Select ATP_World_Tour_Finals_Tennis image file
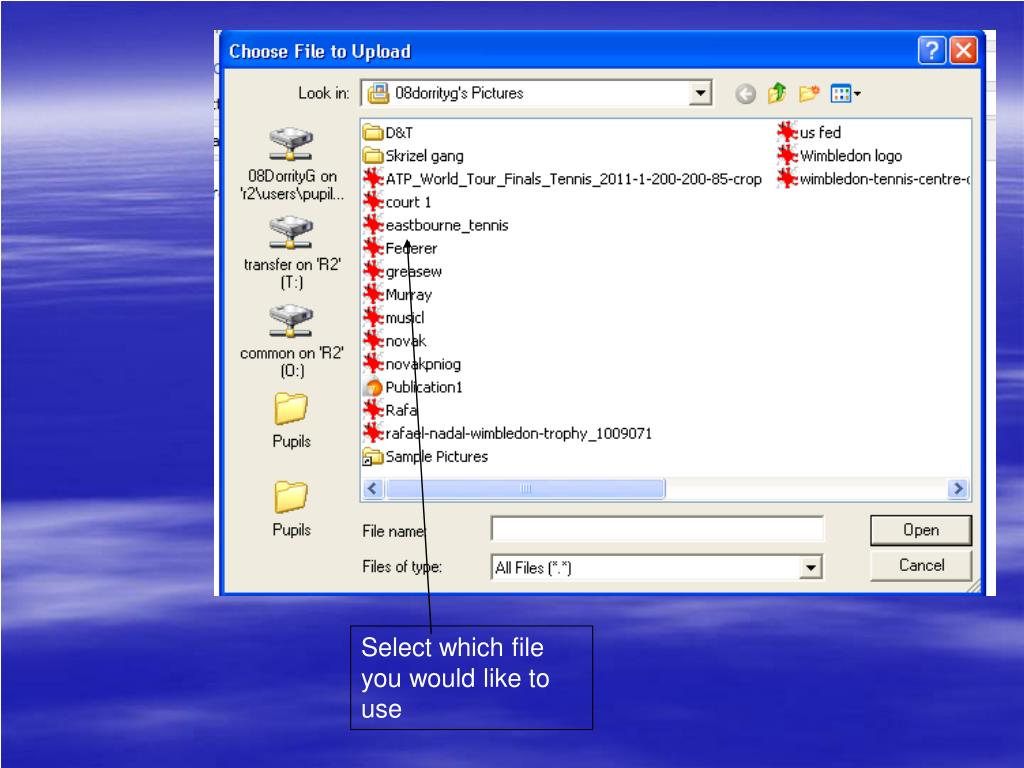 [x=562, y=179]
